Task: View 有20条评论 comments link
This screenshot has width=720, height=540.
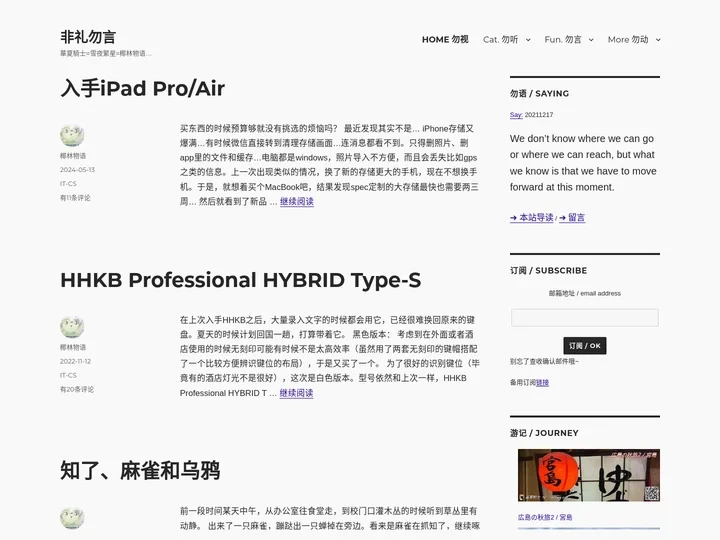Action: (77, 389)
